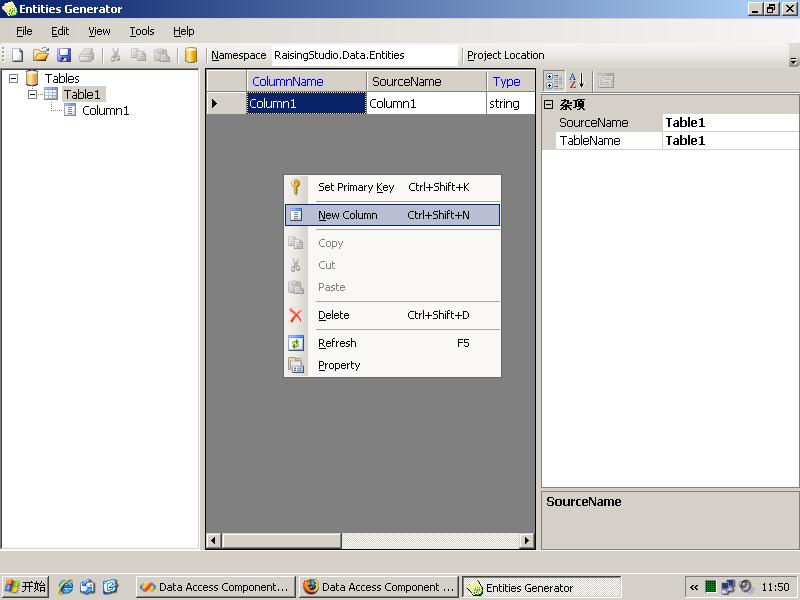This screenshot has width=800, height=600.
Task: Switch property grid to Categorized view
Action: click(x=553, y=81)
